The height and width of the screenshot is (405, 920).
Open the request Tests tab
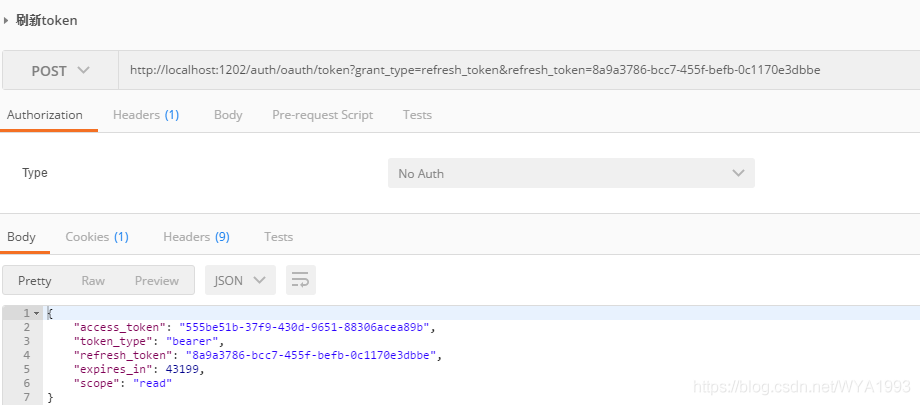[417, 115]
